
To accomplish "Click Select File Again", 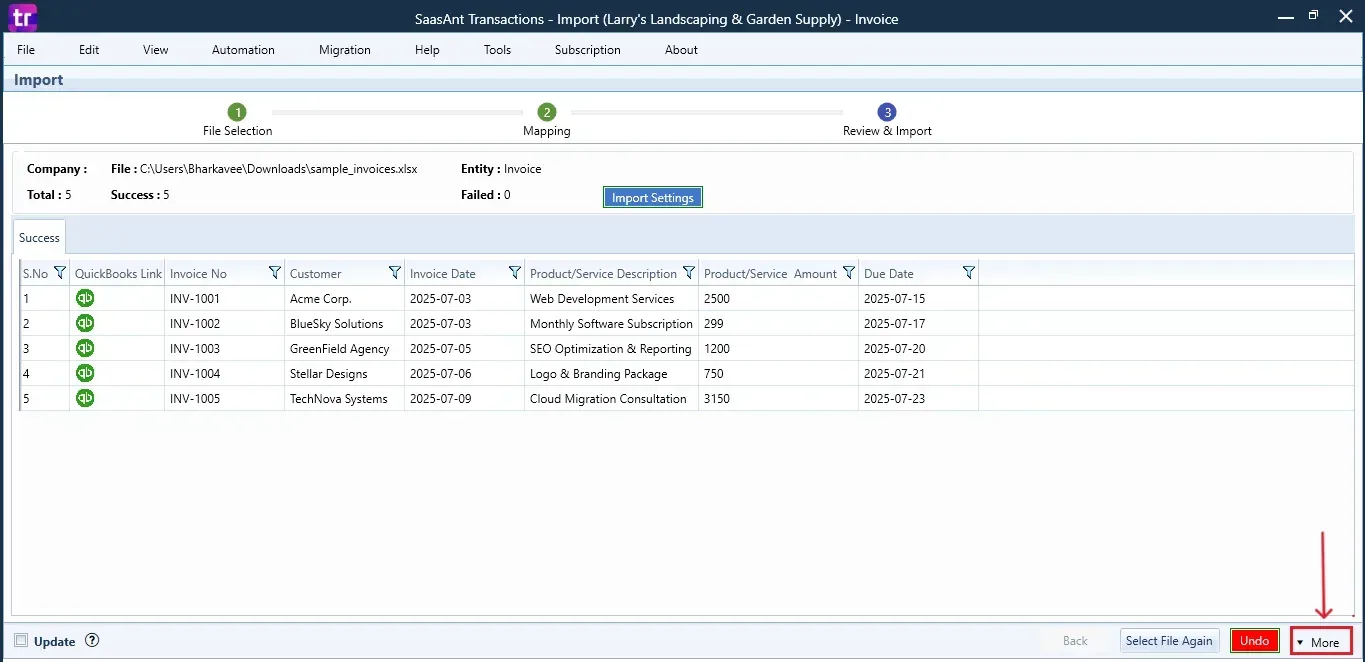I will tap(1169, 641).
